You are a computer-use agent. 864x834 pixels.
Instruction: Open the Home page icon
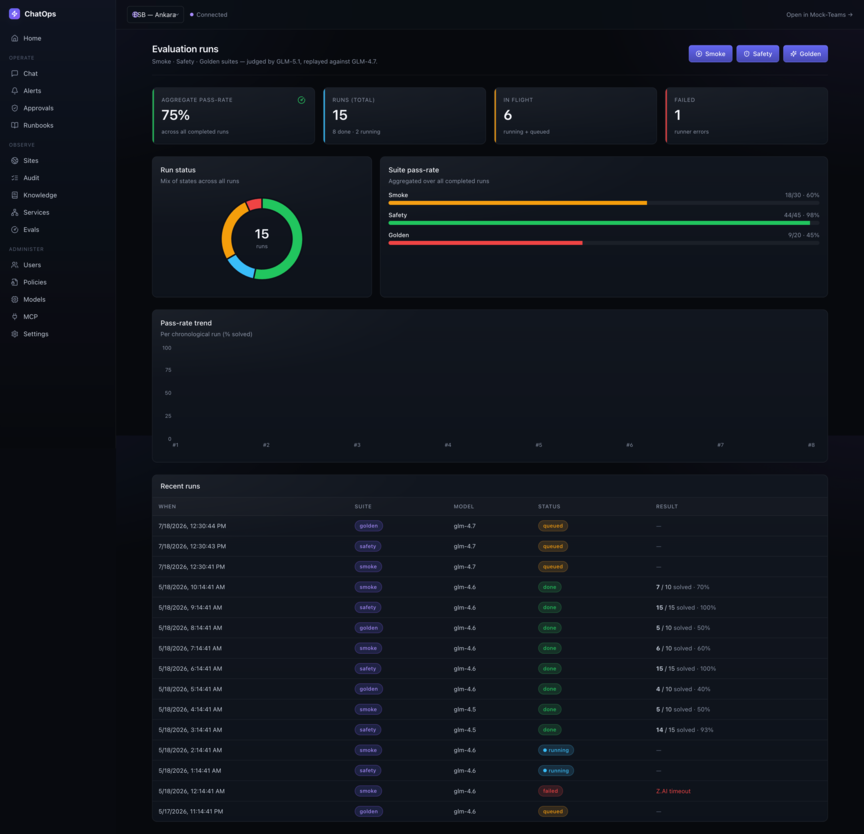coord(15,38)
